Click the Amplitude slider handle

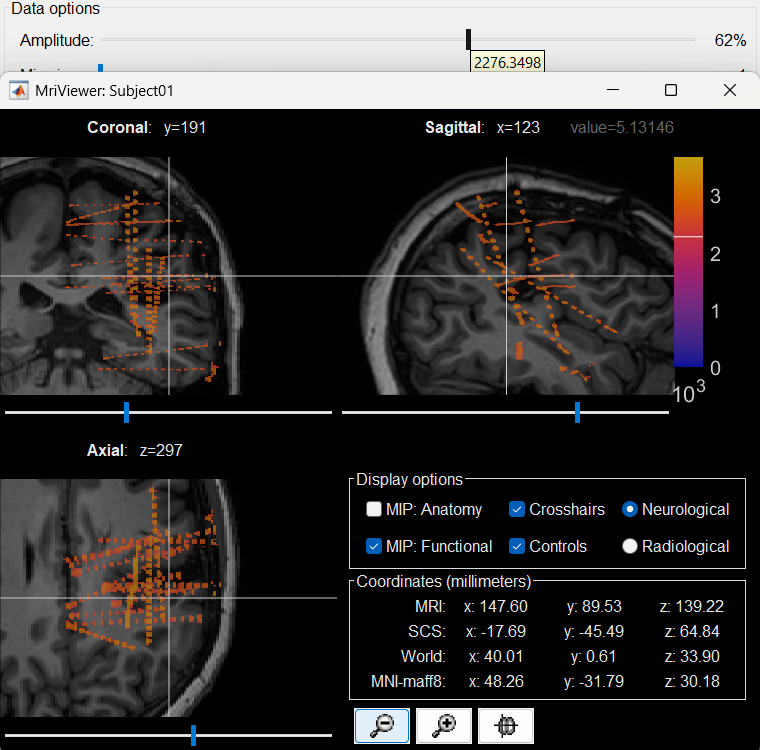tap(468, 40)
